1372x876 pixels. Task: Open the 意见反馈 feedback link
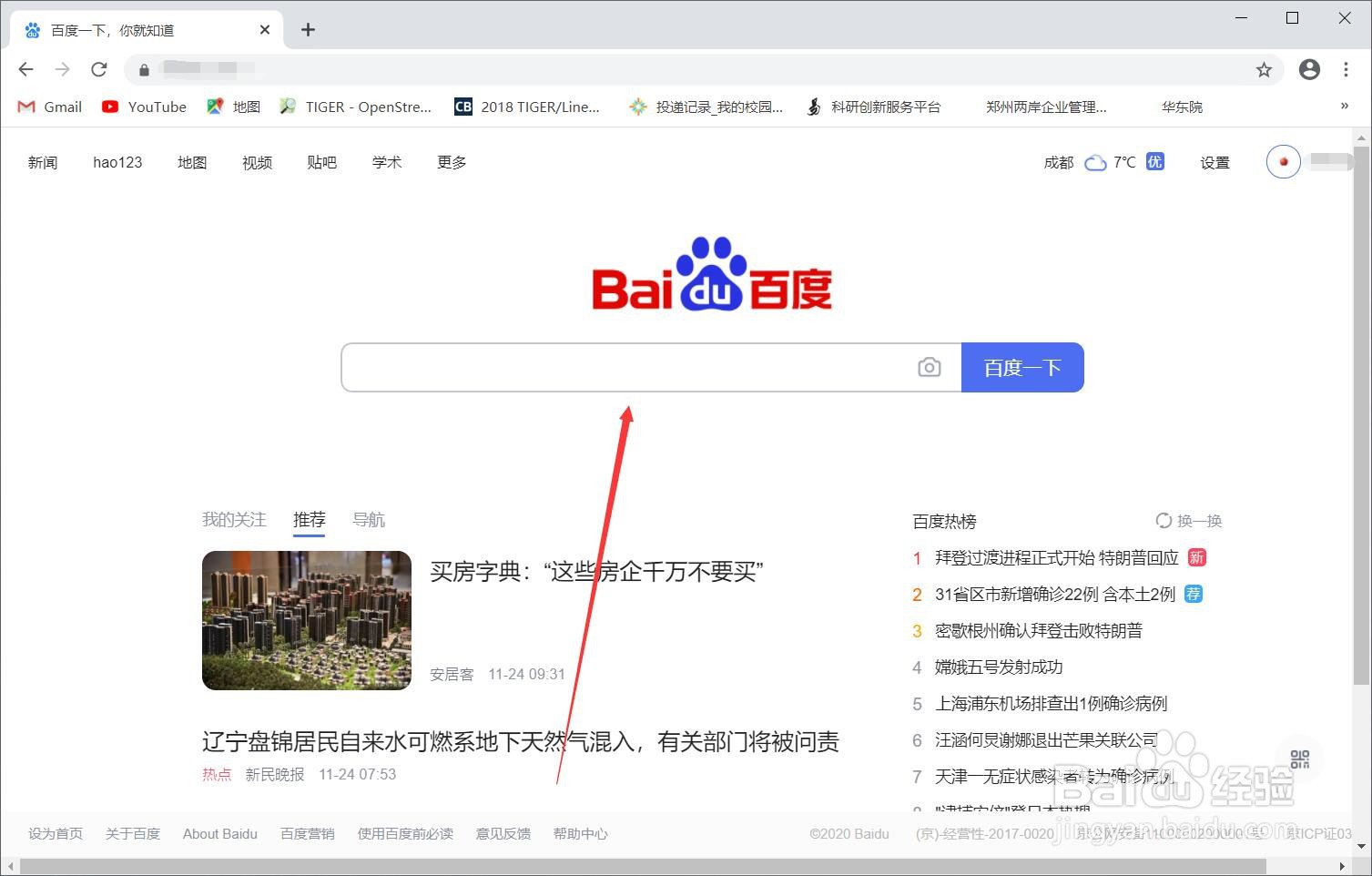pos(503,833)
